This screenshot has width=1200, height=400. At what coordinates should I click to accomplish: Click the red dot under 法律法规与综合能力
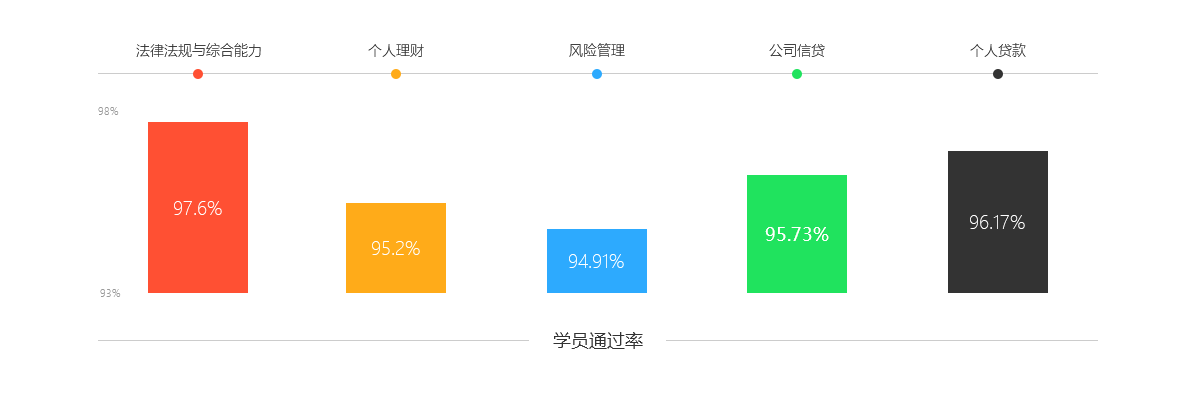click(198, 74)
